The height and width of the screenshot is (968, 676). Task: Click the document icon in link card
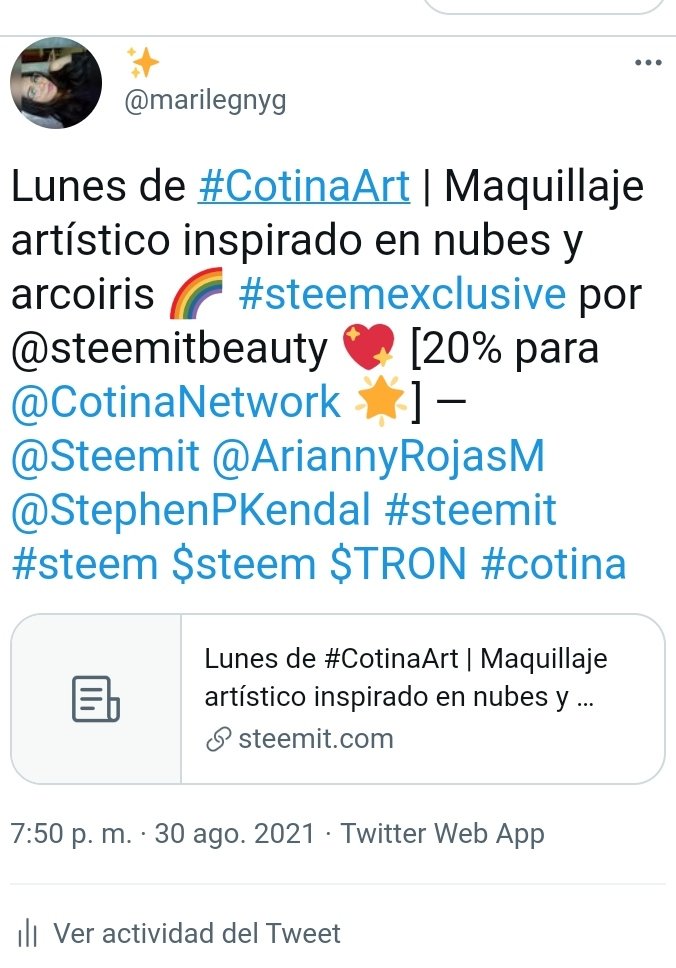(96, 699)
